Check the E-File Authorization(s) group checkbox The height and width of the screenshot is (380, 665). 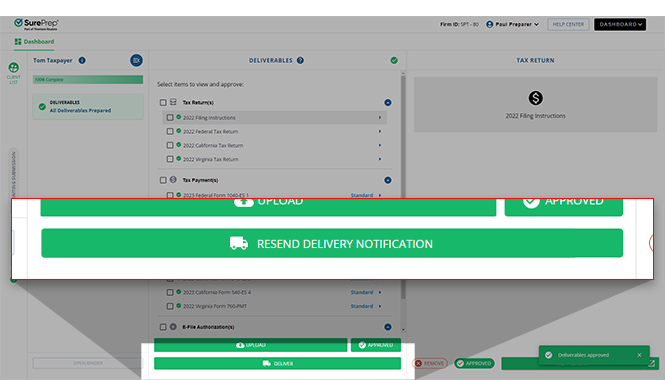click(163, 327)
